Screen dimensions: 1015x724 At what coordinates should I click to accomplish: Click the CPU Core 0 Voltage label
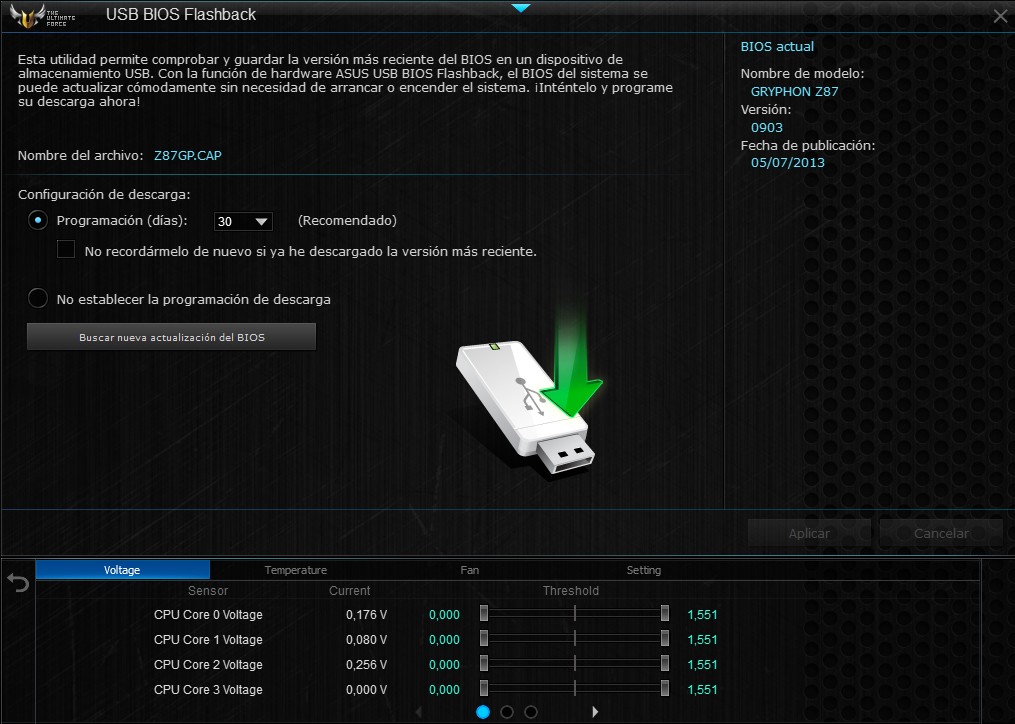[x=208, y=615]
